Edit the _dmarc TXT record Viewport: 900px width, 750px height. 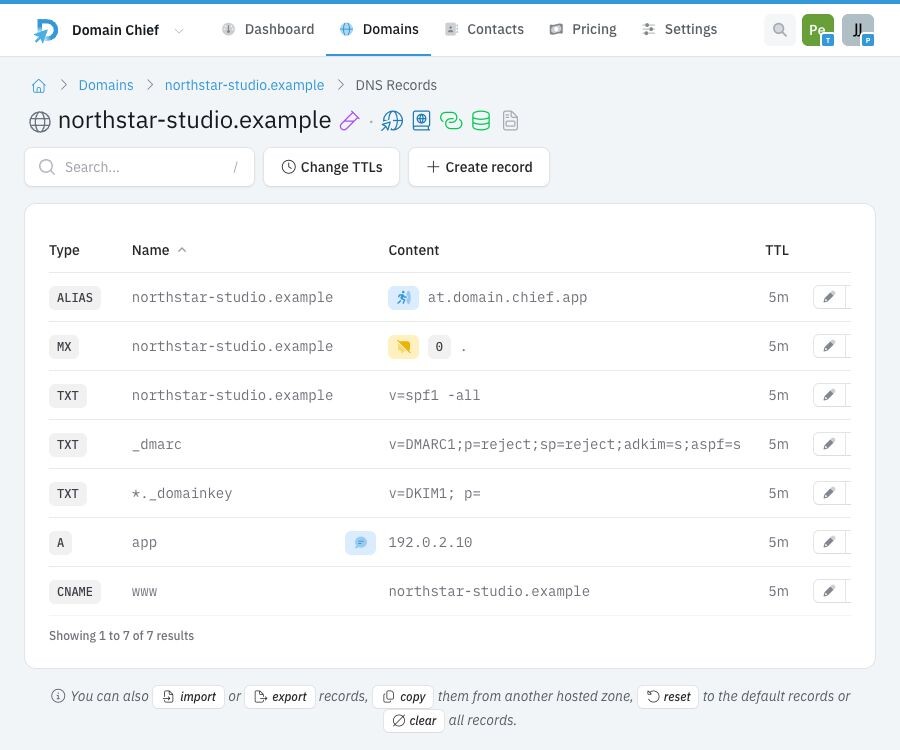point(829,444)
